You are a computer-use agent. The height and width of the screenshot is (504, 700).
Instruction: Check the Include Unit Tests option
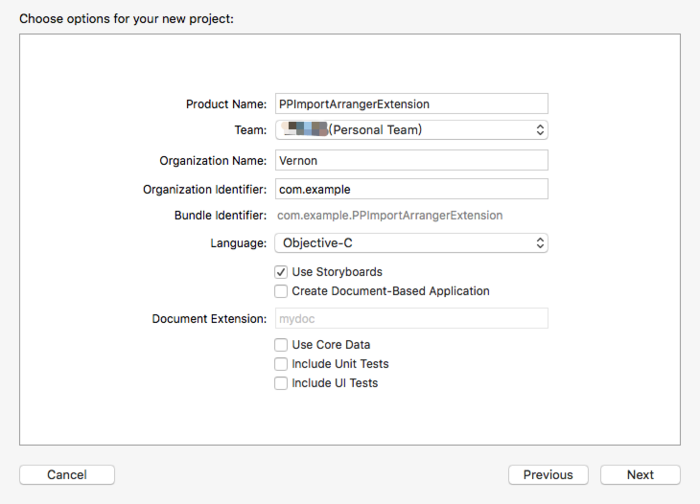pyautogui.click(x=281, y=364)
